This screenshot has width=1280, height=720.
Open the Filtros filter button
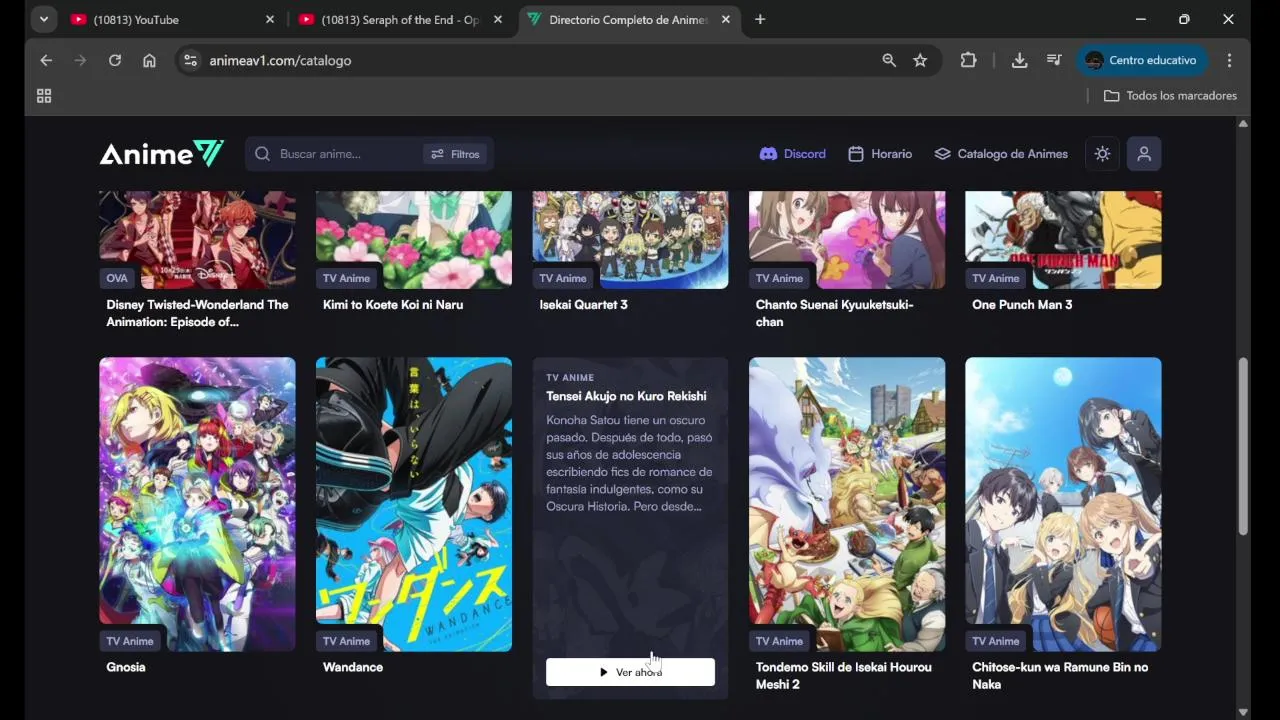[455, 154]
